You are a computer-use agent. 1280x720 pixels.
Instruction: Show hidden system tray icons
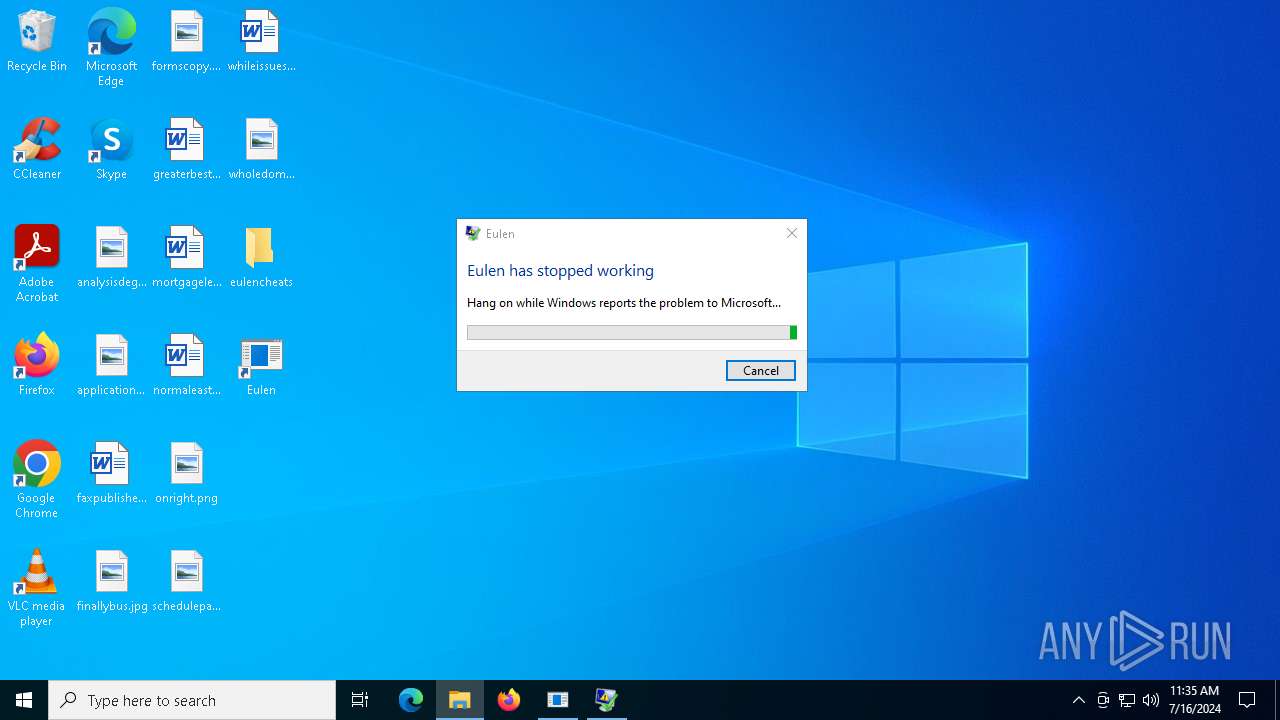pos(1079,700)
